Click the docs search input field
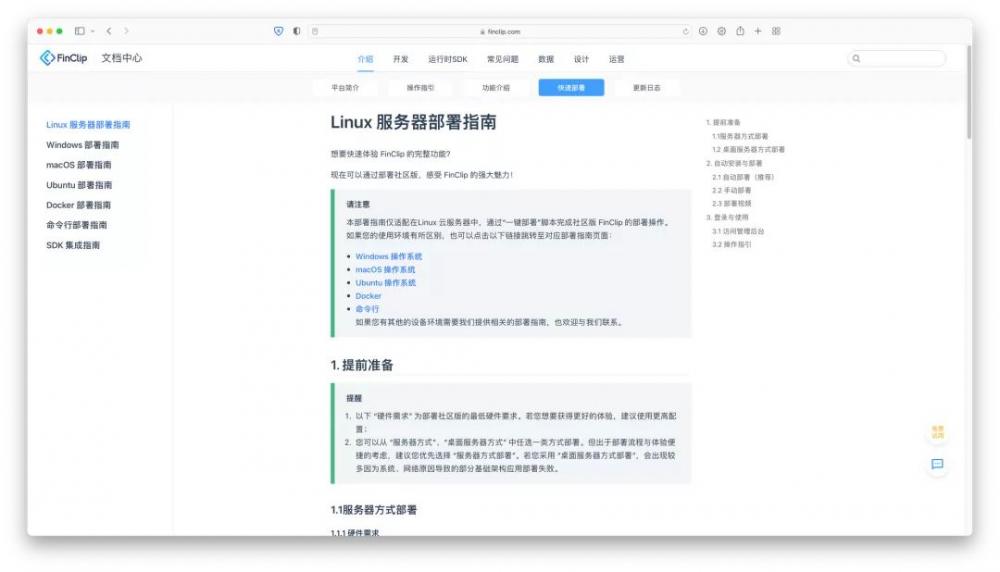Image resolution: width=1000 pixels, height=572 pixels. (897, 59)
